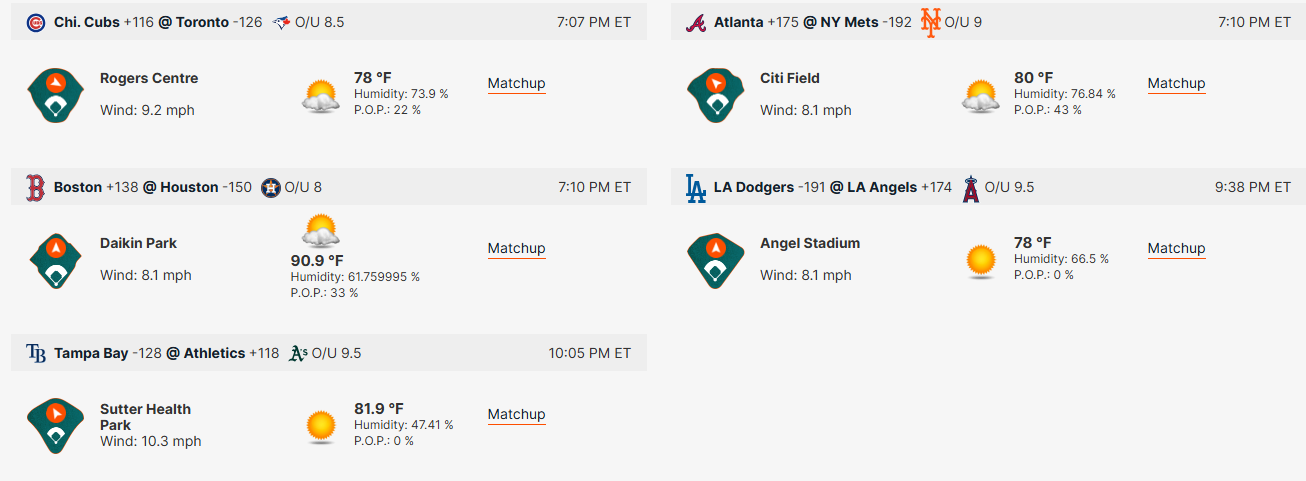Select the Rogers Centre wind direction field icon
This screenshot has width=1306, height=481.
coord(55,95)
